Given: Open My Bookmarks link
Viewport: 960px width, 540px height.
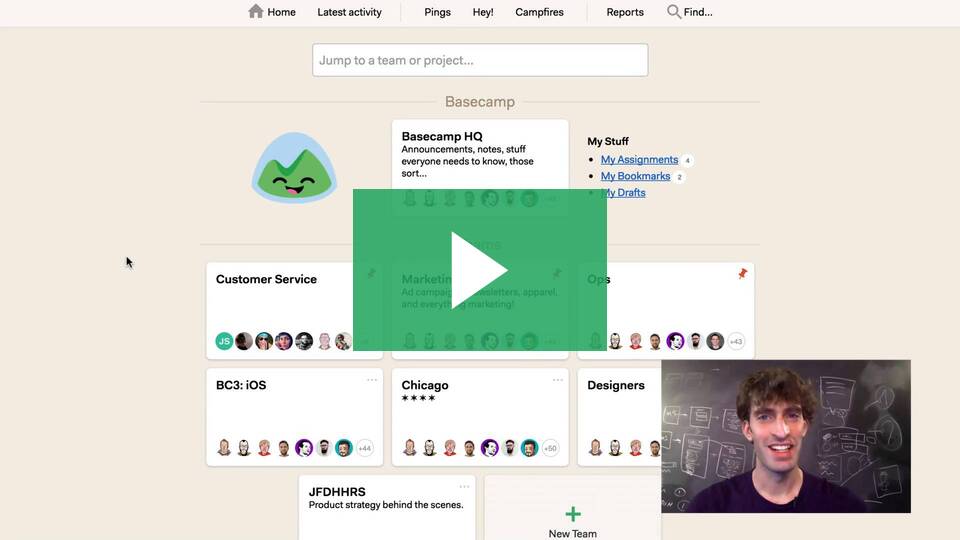Looking at the screenshot, I should coord(635,176).
